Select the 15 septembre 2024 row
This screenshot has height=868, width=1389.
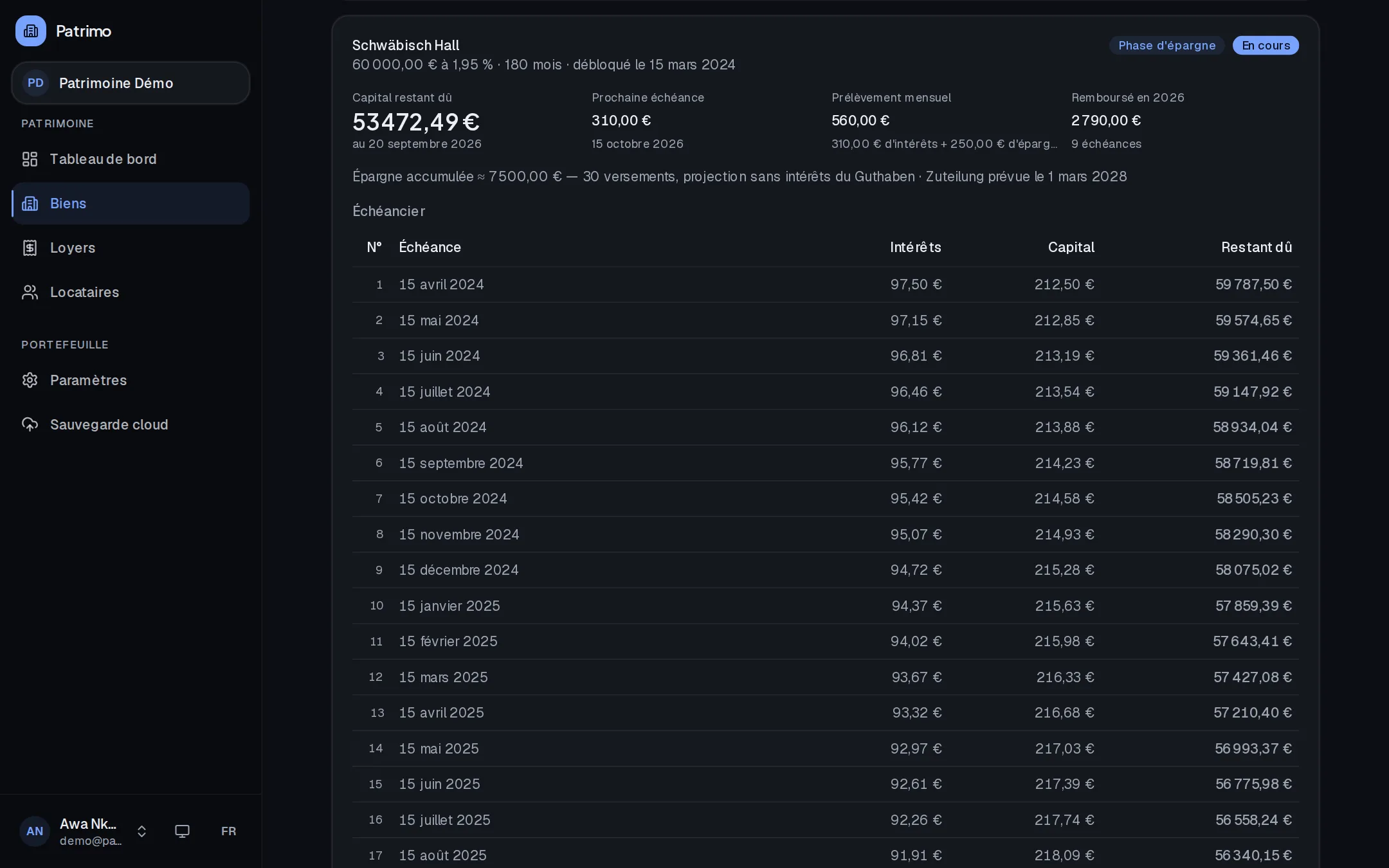[826, 463]
